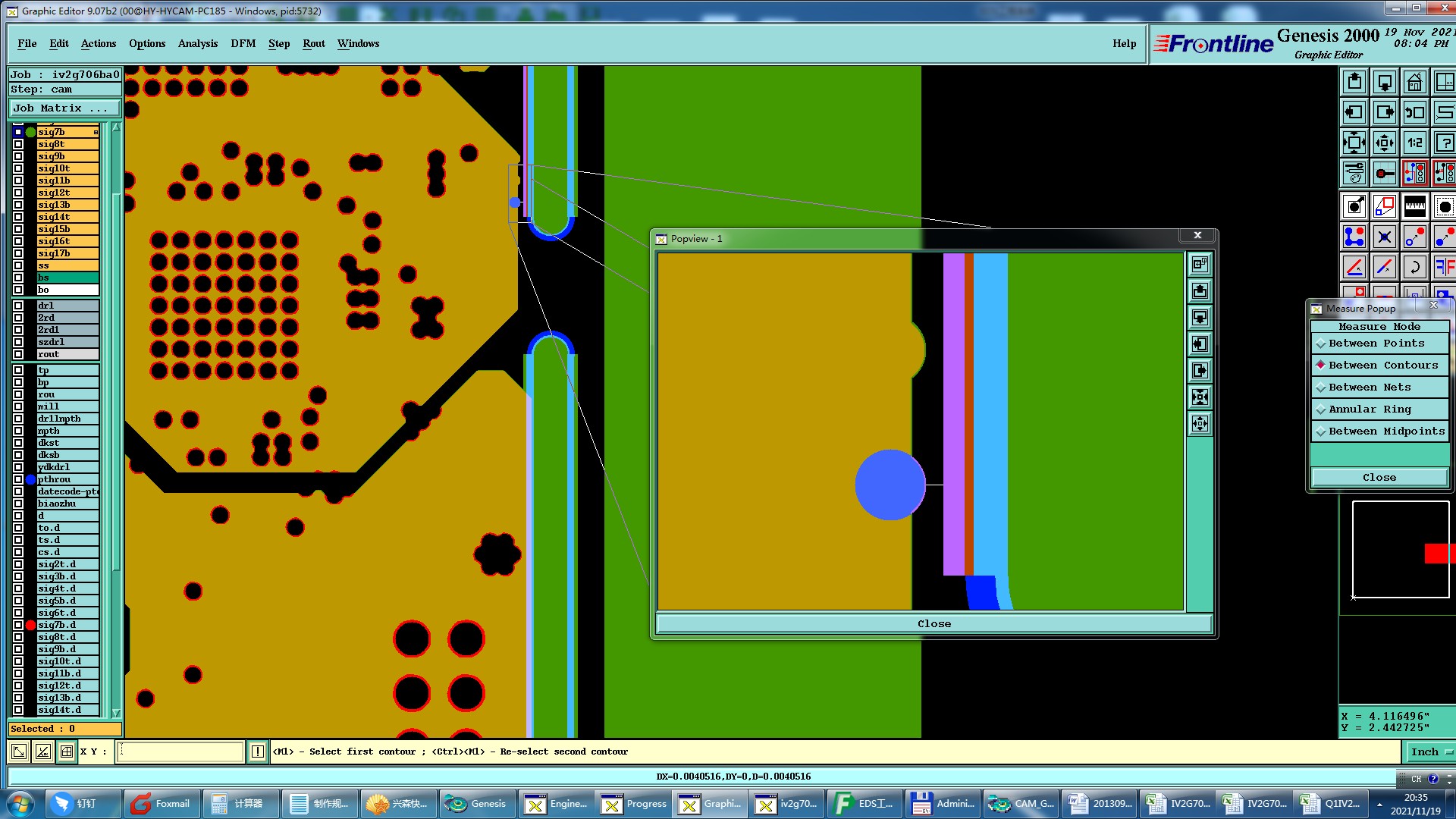Click the XY coordinate input field
Image resolution: width=1456 pixels, height=819 pixels.
pyautogui.click(x=180, y=752)
